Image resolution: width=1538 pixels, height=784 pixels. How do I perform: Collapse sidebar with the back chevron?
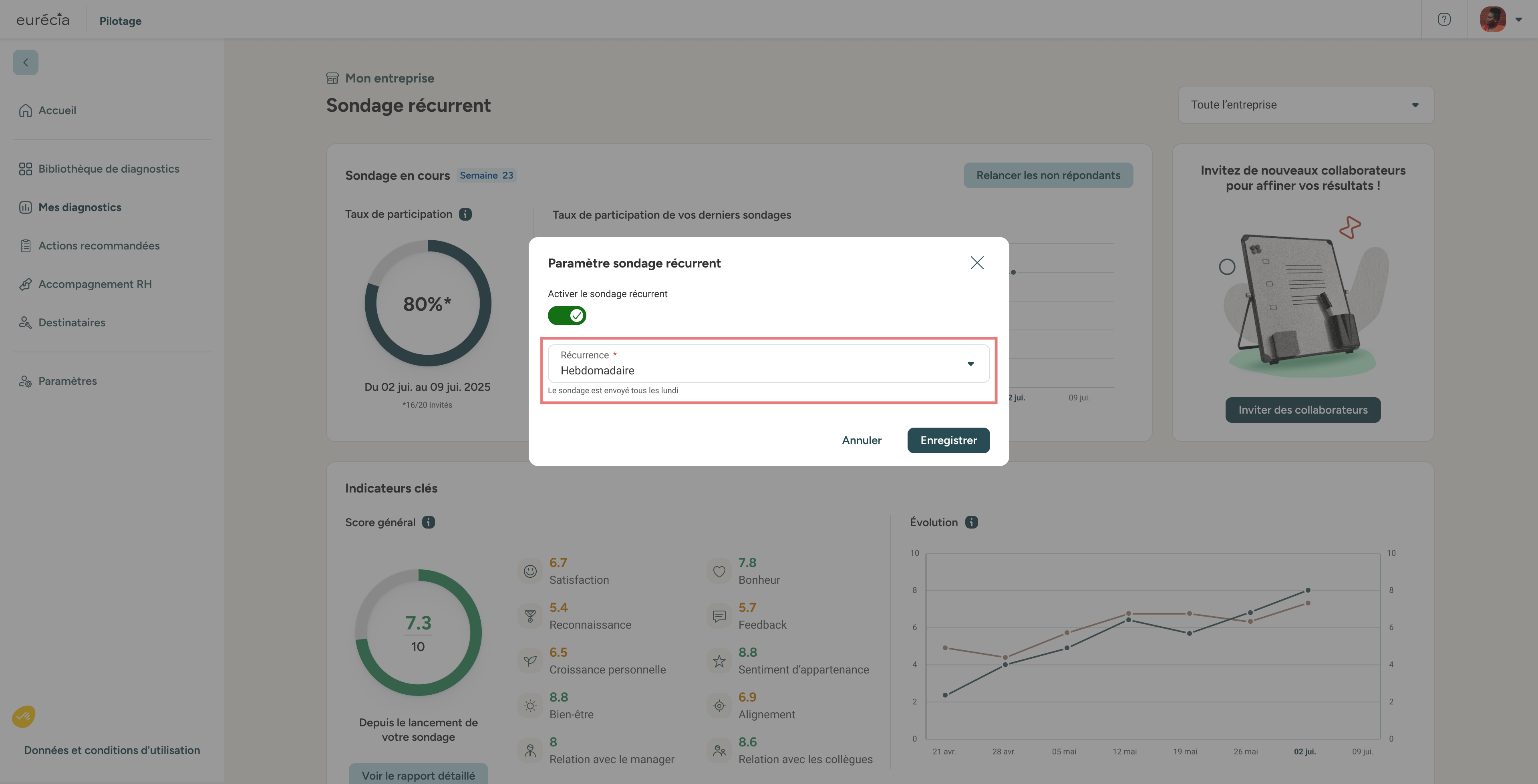pos(26,62)
